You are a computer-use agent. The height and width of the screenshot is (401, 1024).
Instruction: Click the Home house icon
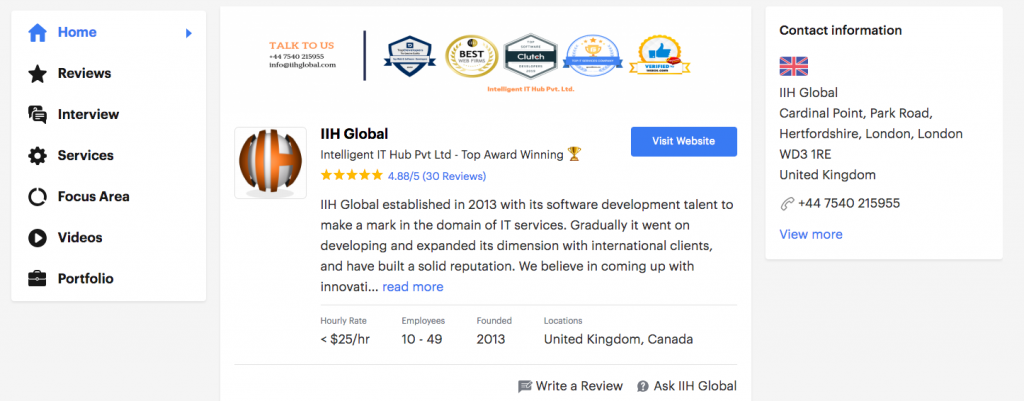point(37,33)
